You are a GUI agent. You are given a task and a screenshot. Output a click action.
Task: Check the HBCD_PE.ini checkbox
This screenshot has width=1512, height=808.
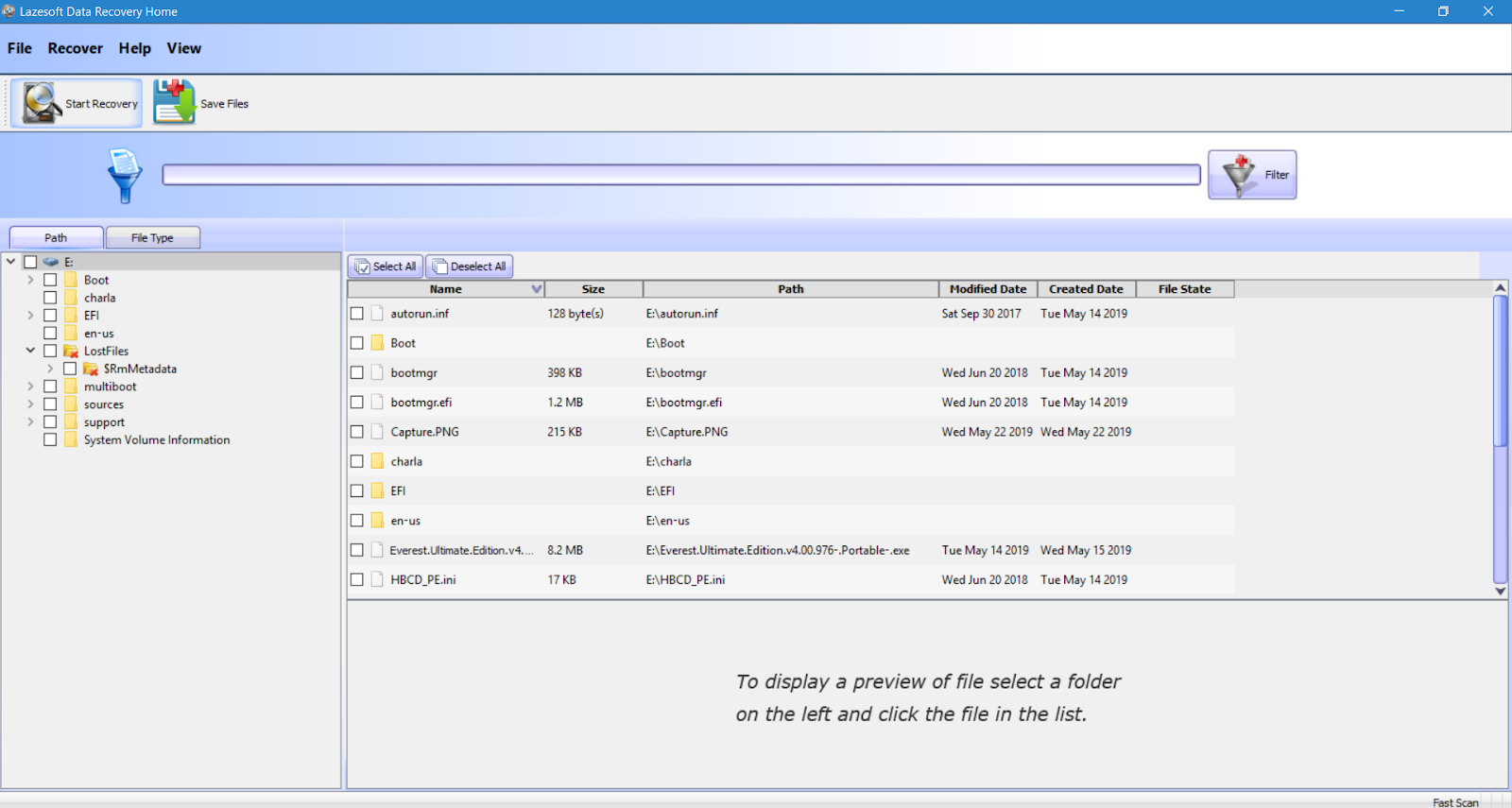pyautogui.click(x=357, y=579)
